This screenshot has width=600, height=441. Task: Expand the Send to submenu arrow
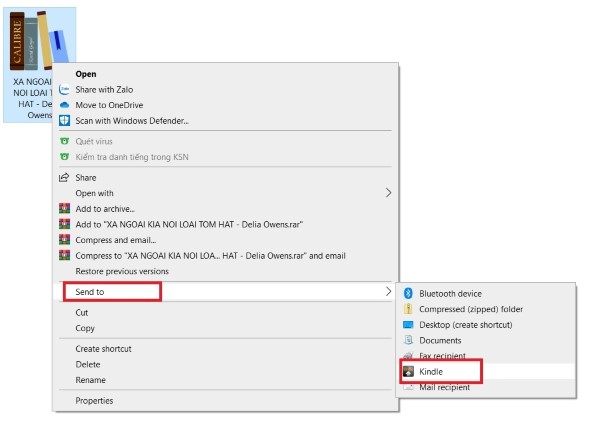[x=388, y=291]
